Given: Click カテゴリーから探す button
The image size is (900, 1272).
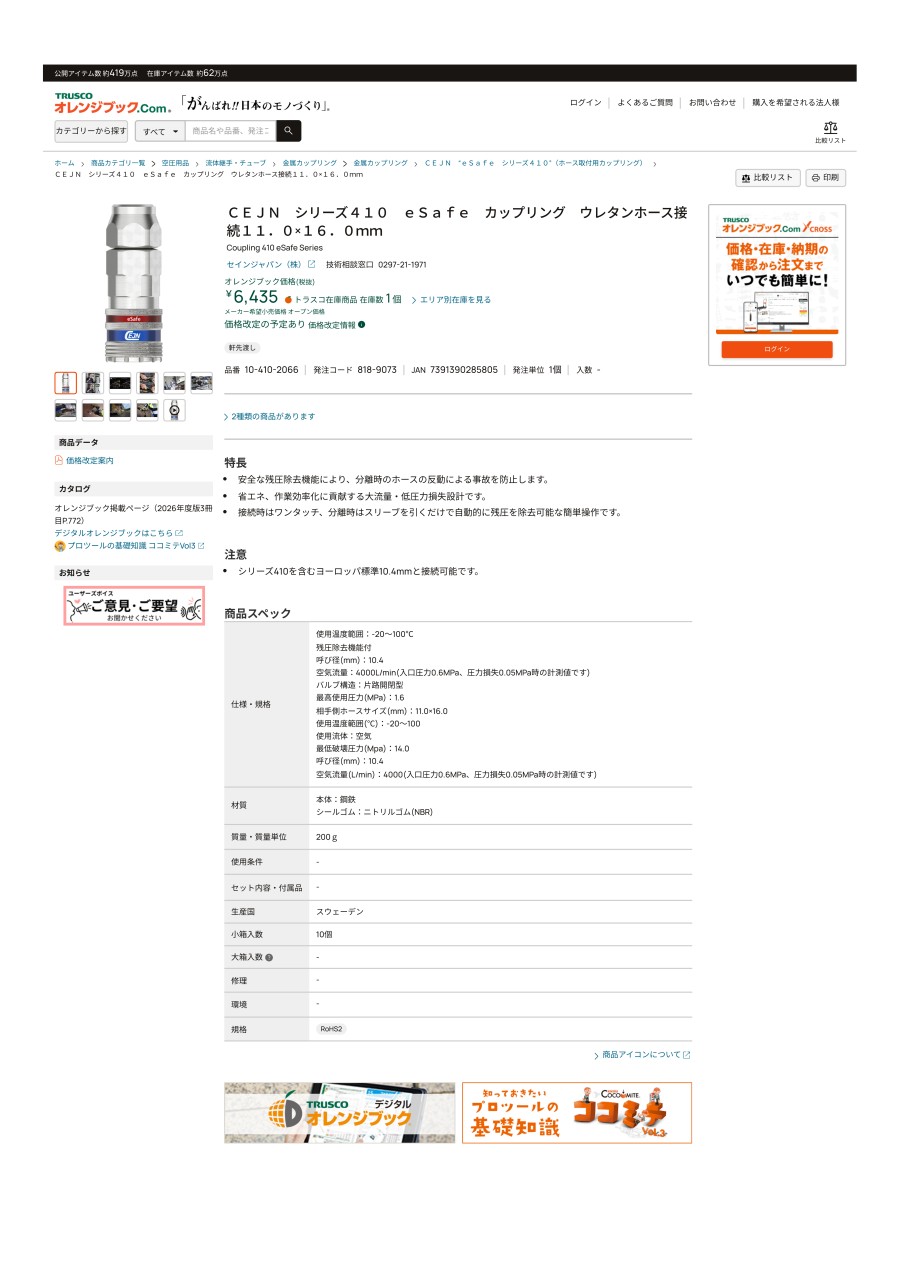Looking at the screenshot, I should tap(91, 131).
